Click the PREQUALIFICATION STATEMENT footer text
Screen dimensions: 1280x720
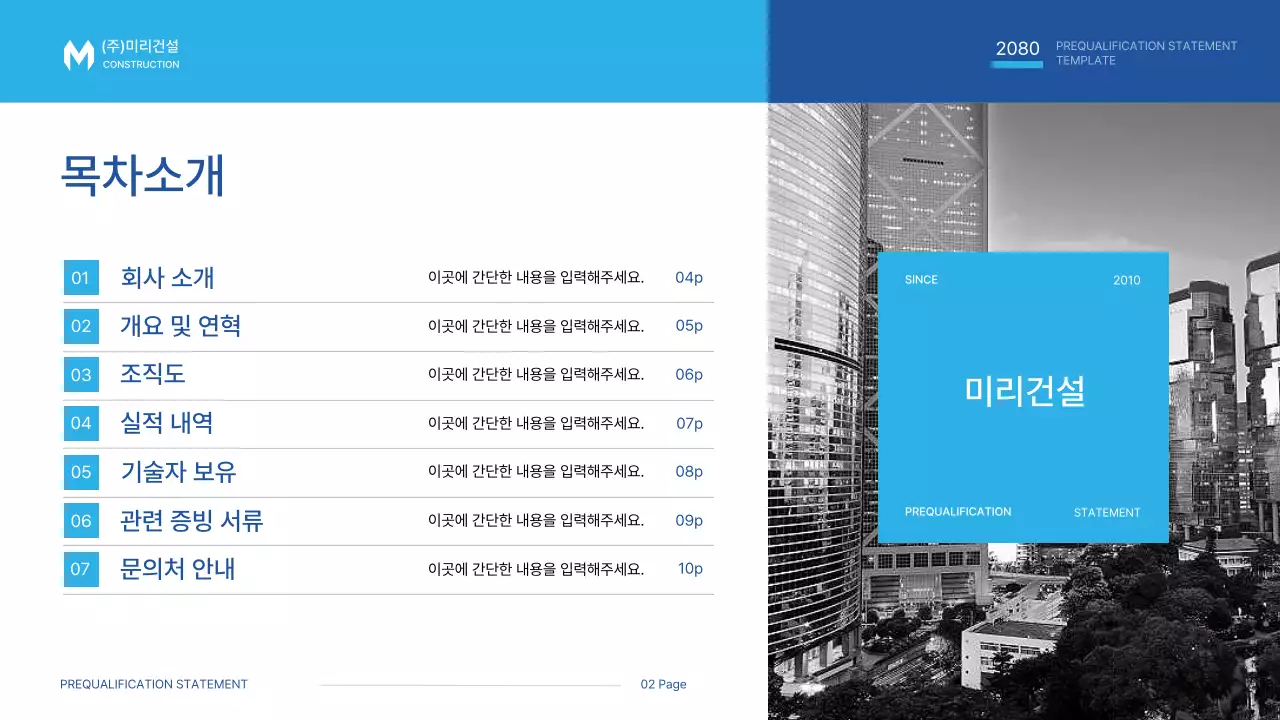pyautogui.click(x=154, y=684)
